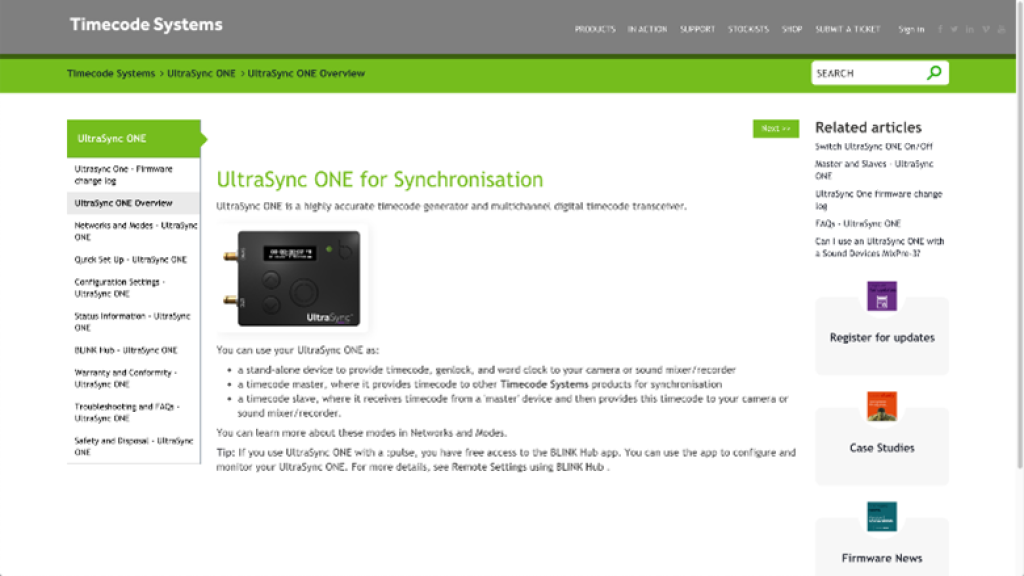Open the LinkedIn social icon
This screenshot has height=576, width=1024.
pyautogui.click(x=970, y=29)
